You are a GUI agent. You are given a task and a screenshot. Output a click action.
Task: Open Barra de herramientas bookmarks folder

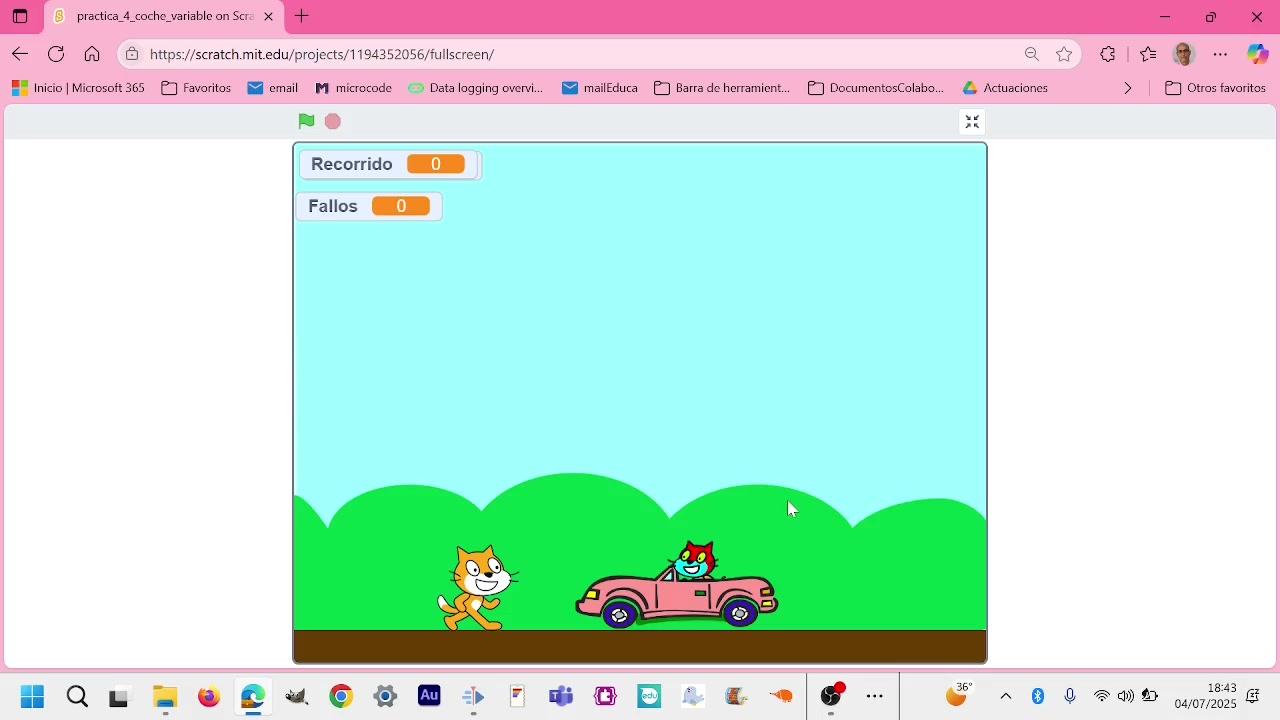[x=722, y=88]
